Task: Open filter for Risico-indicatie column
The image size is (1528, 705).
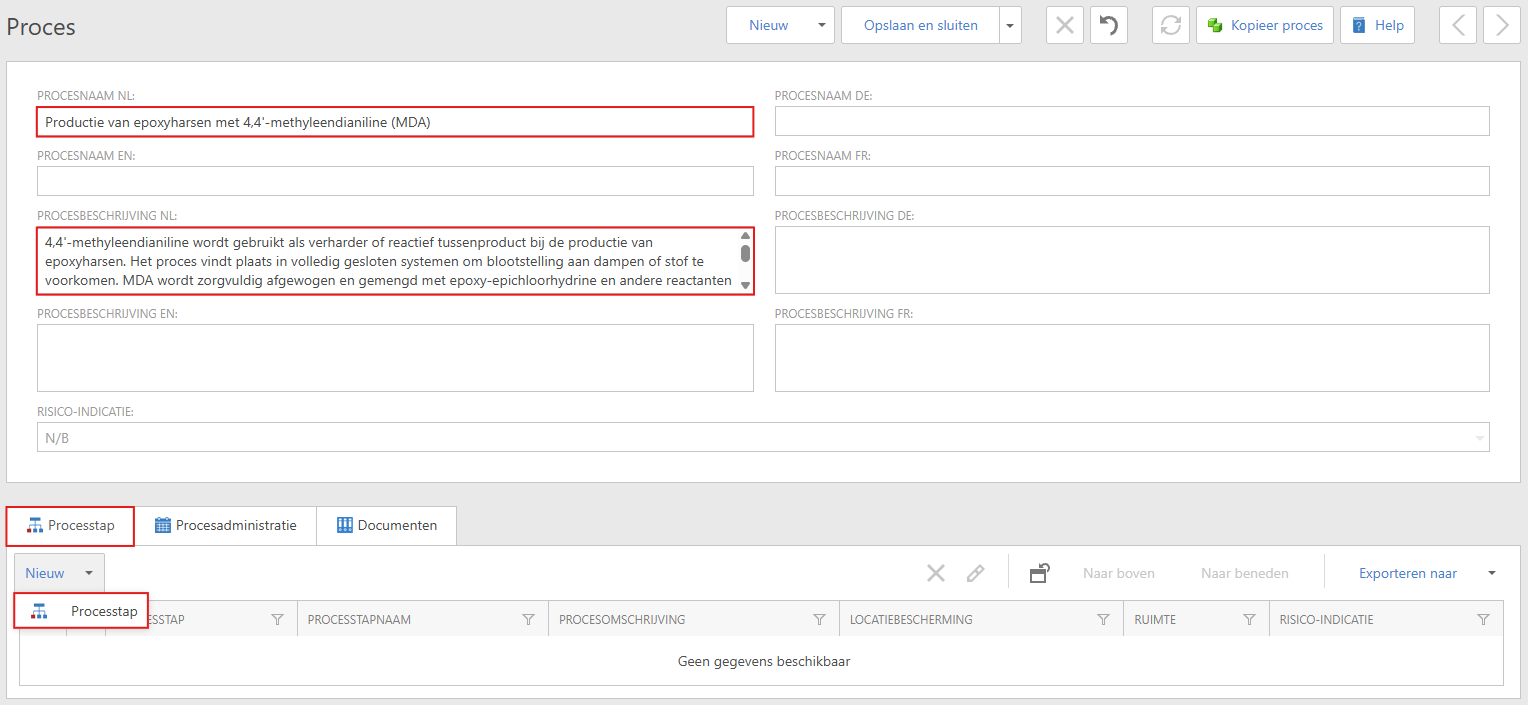Action: (x=1483, y=620)
